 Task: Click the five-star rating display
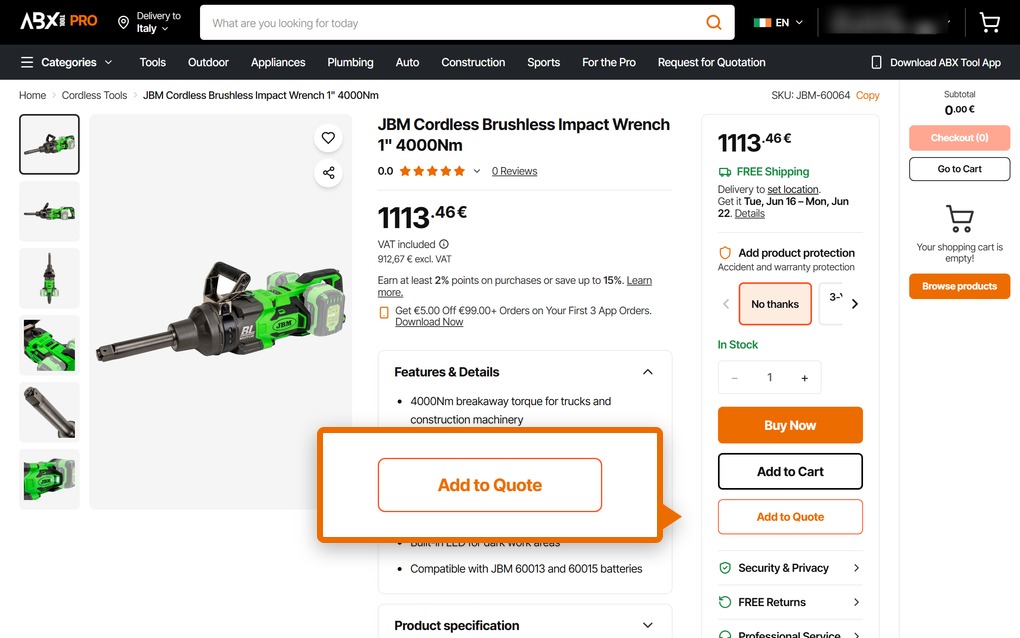432,171
